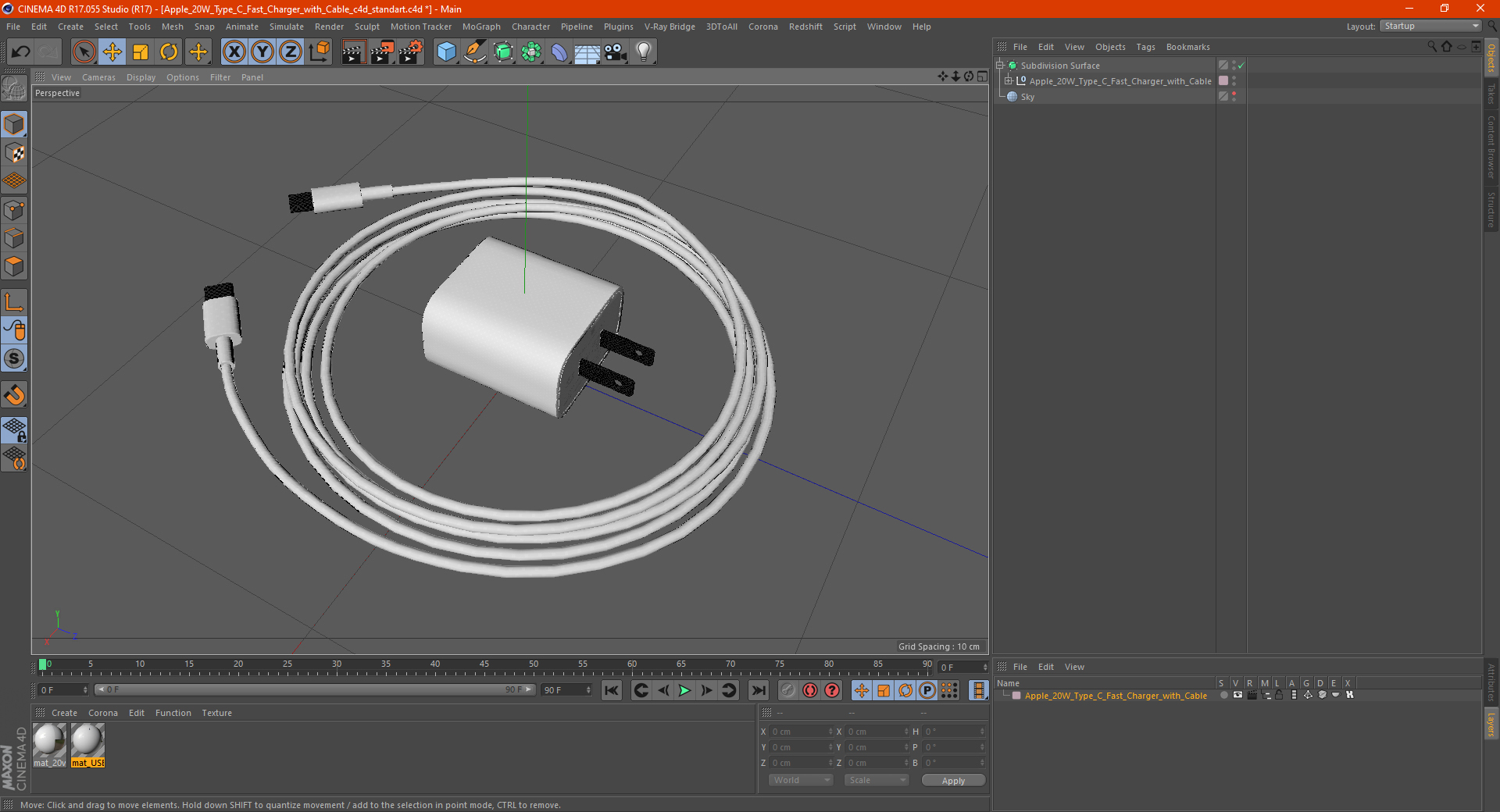Open Object Manager Tags menu
The width and height of the screenshot is (1500, 812).
[1145, 47]
